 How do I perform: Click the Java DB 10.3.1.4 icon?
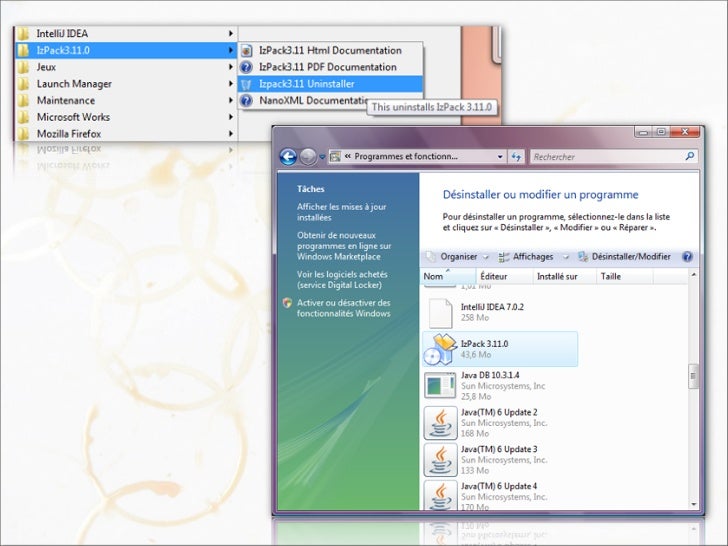point(440,386)
